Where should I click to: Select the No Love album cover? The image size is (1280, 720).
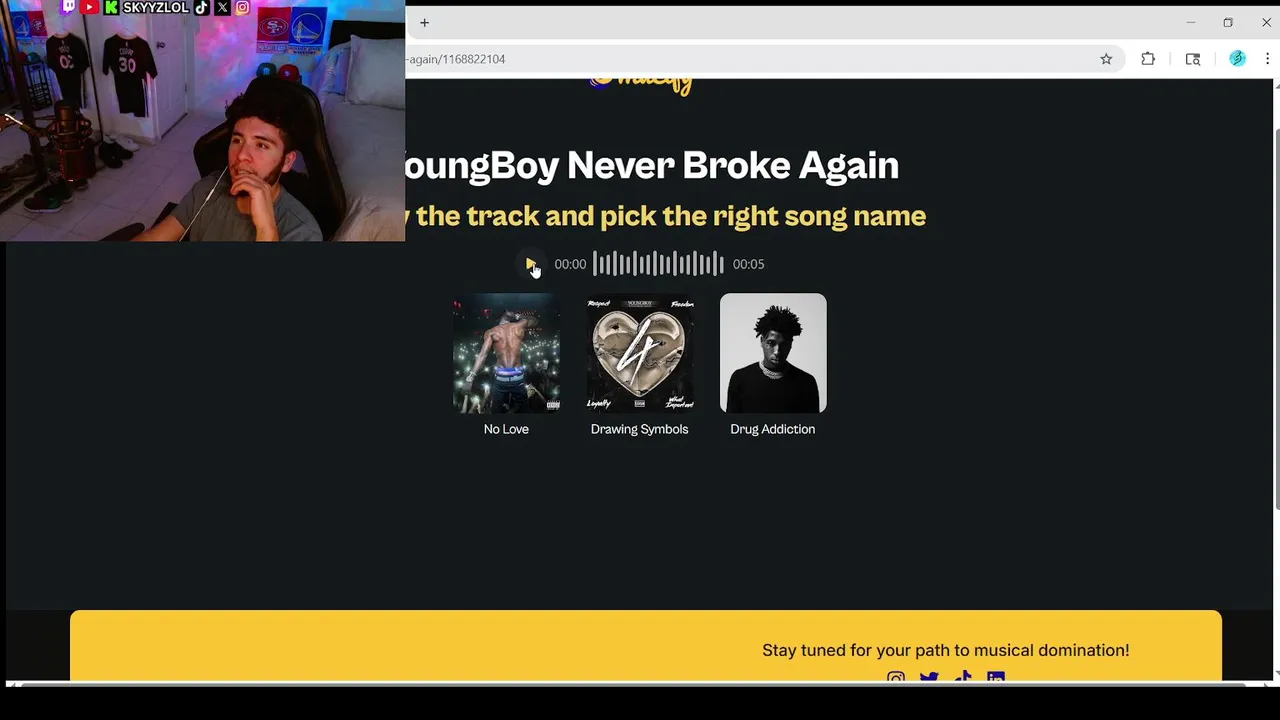click(x=506, y=353)
